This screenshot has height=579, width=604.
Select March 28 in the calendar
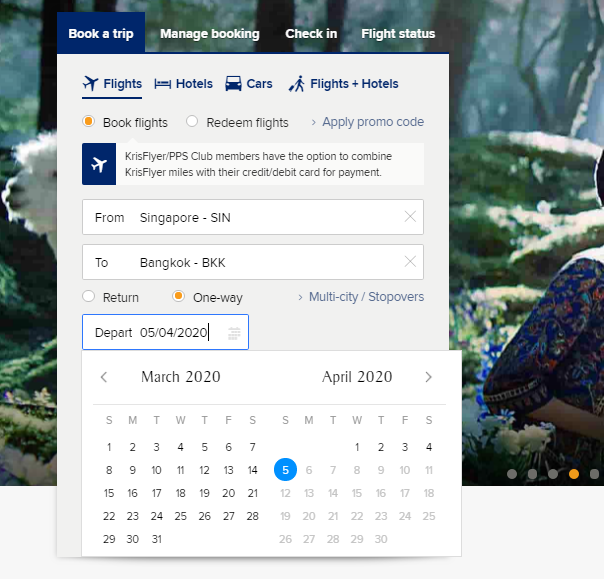point(252,516)
